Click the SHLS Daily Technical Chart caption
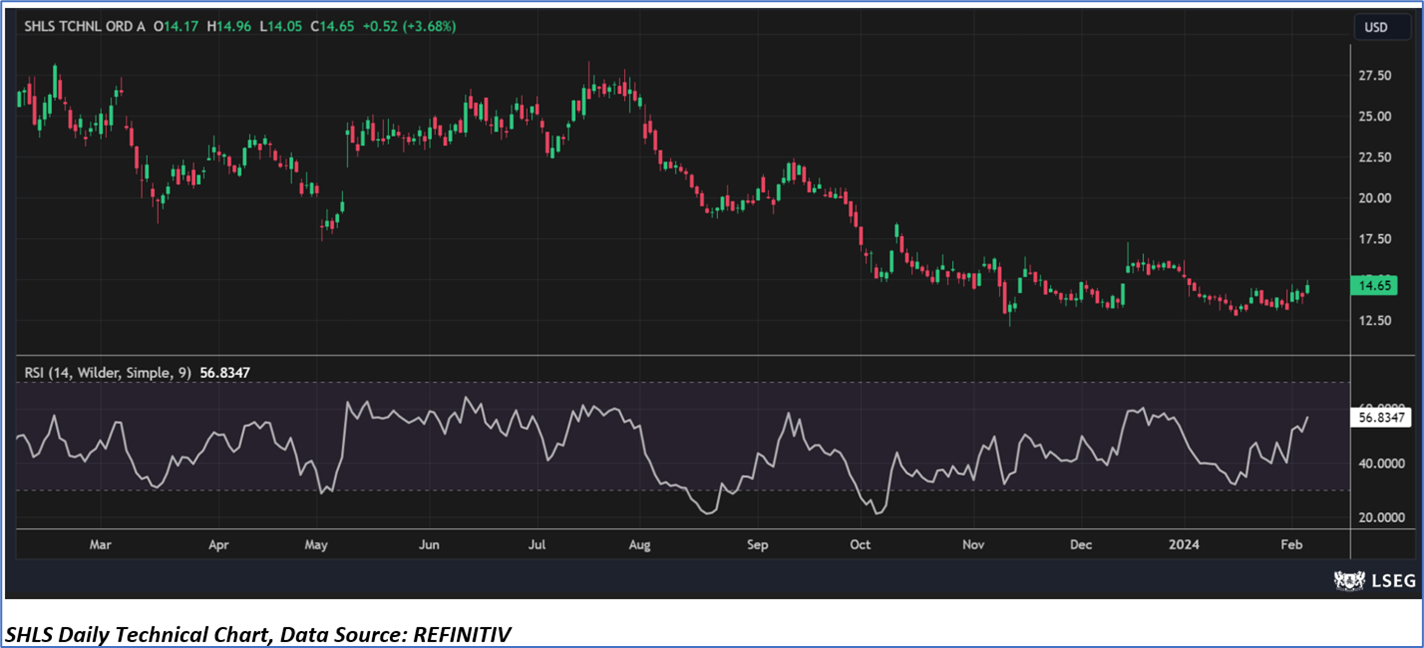1424x648 pixels. click(260, 633)
